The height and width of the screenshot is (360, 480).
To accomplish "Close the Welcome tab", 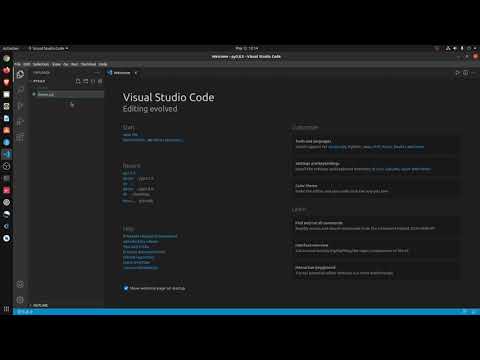I will [x=136, y=73].
